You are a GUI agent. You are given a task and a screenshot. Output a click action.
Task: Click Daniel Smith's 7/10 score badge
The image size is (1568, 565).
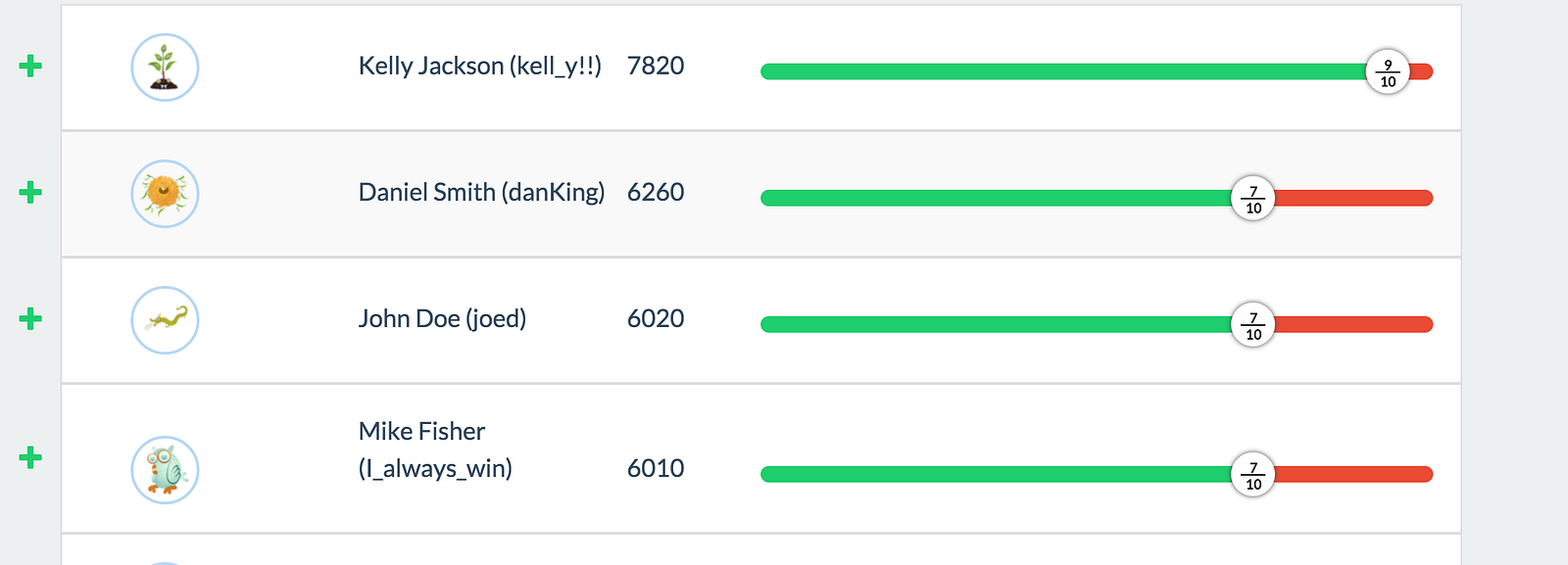point(1252,198)
